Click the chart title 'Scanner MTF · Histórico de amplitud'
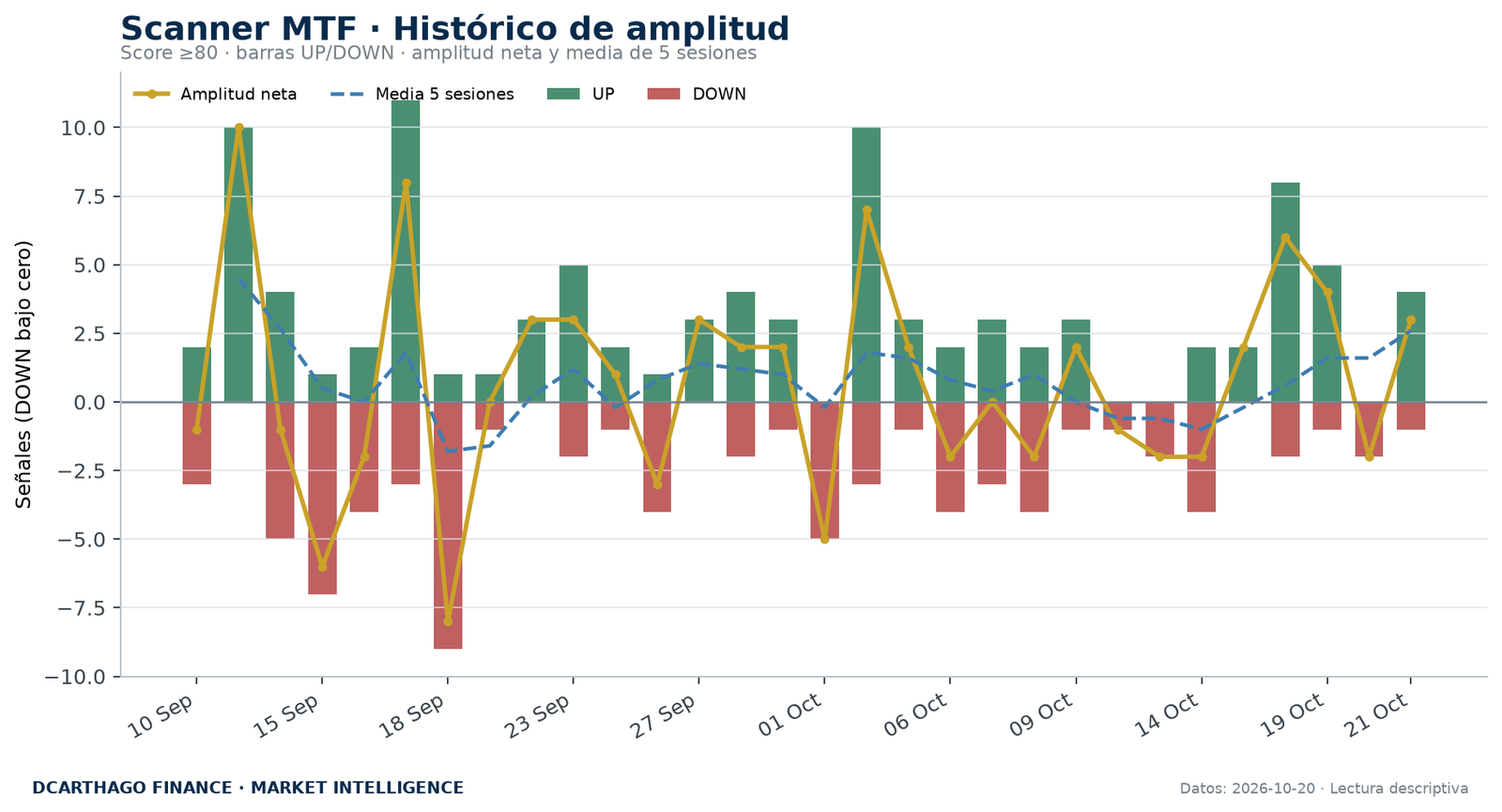 click(x=454, y=29)
